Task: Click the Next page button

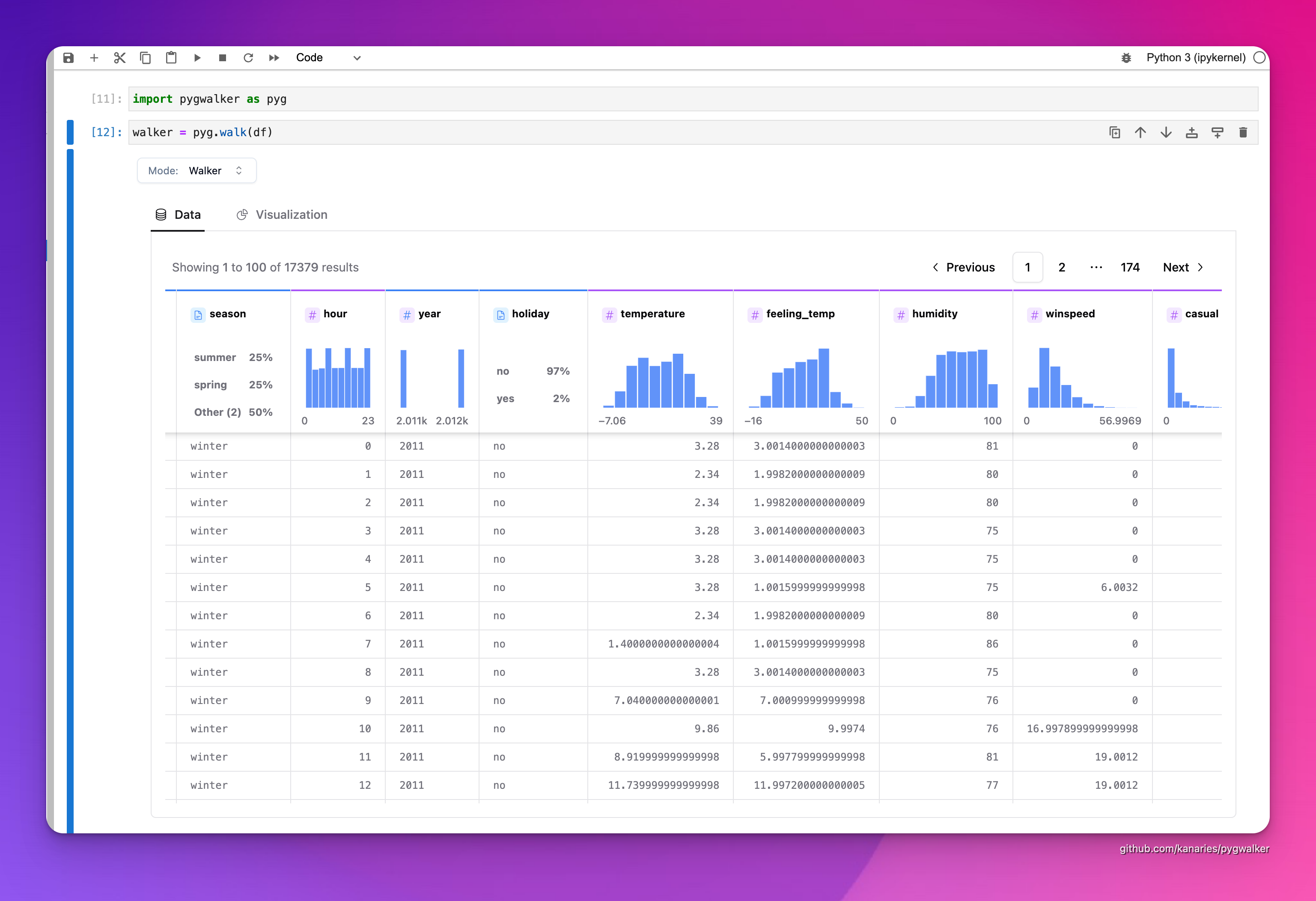Action: tap(1184, 267)
